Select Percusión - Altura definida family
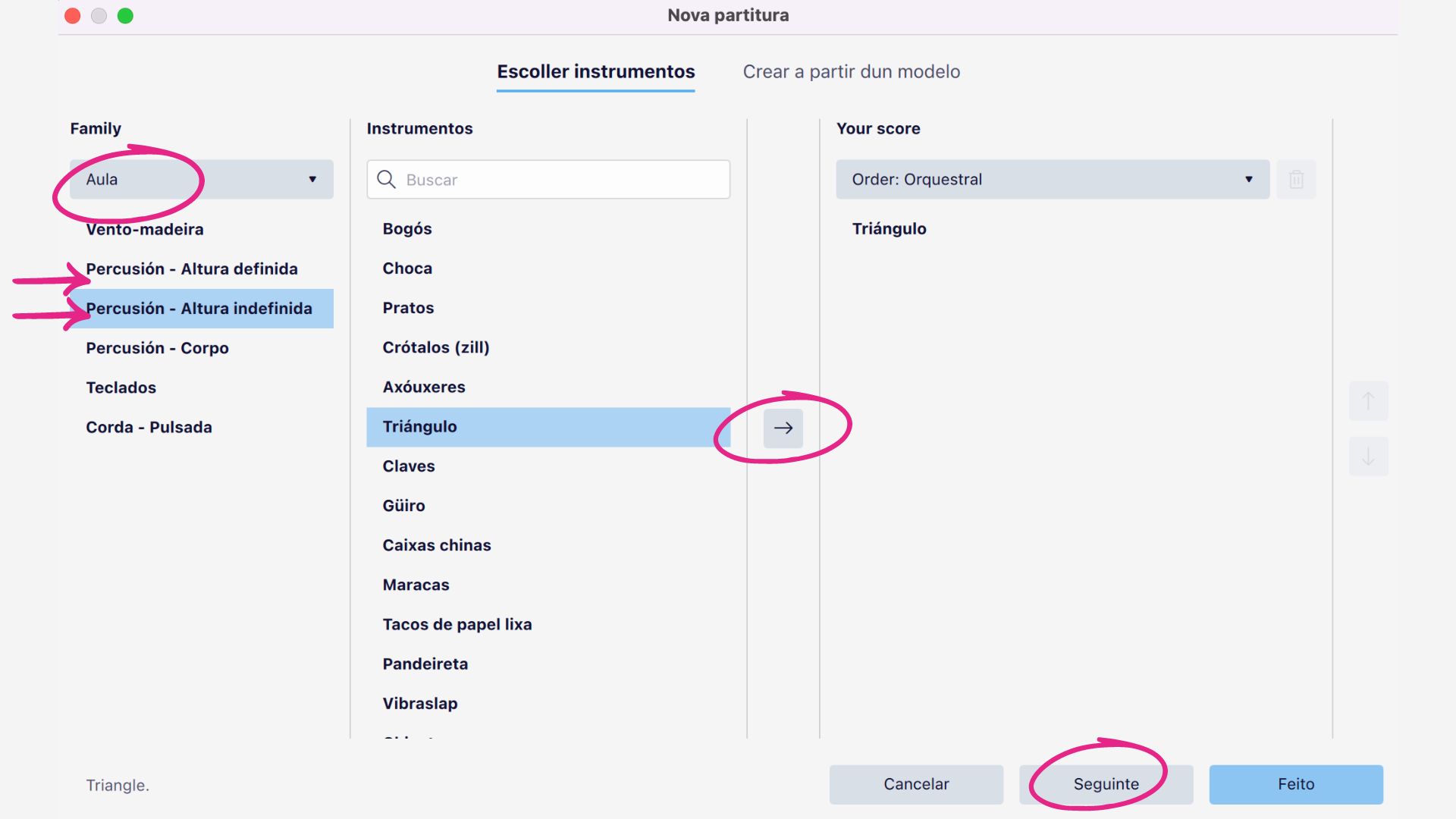This screenshot has width=1456, height=819. 192,269
